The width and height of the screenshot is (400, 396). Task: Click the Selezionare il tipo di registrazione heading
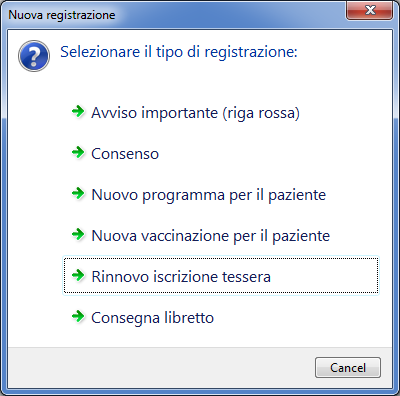click(x=179, y=52)
